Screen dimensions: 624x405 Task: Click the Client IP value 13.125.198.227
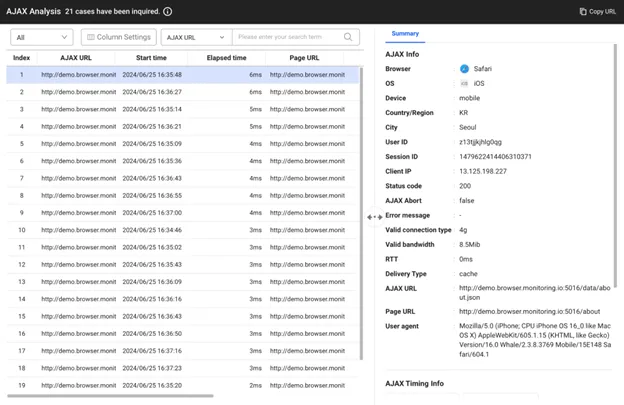pyautogui.click(x=483, y=171)
